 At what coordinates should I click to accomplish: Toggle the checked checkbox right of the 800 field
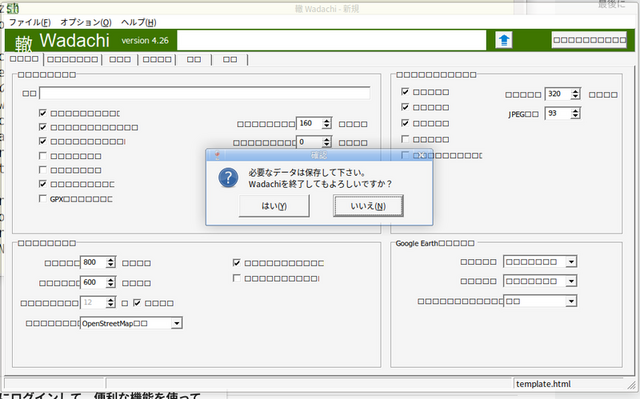coord(236,263)
